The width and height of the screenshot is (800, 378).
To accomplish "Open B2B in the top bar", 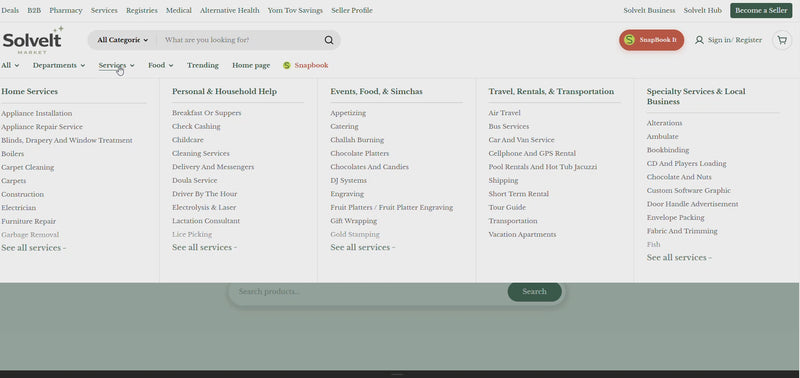I will (34, 10).
